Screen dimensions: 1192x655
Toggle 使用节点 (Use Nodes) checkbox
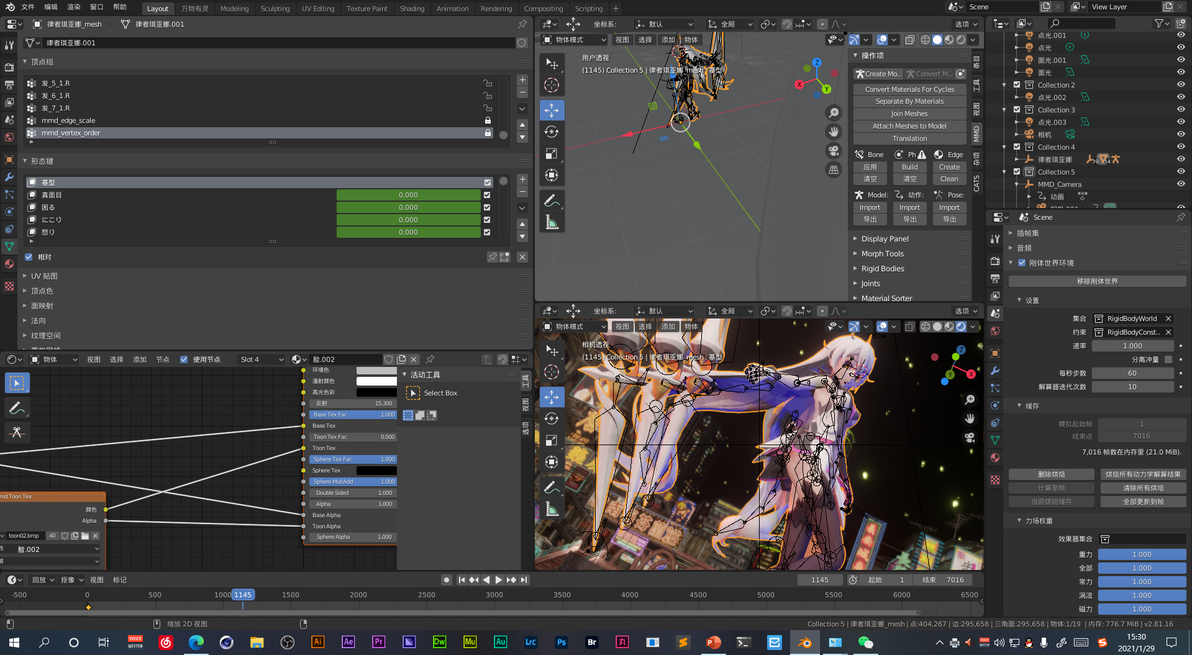tap(184, 359)
